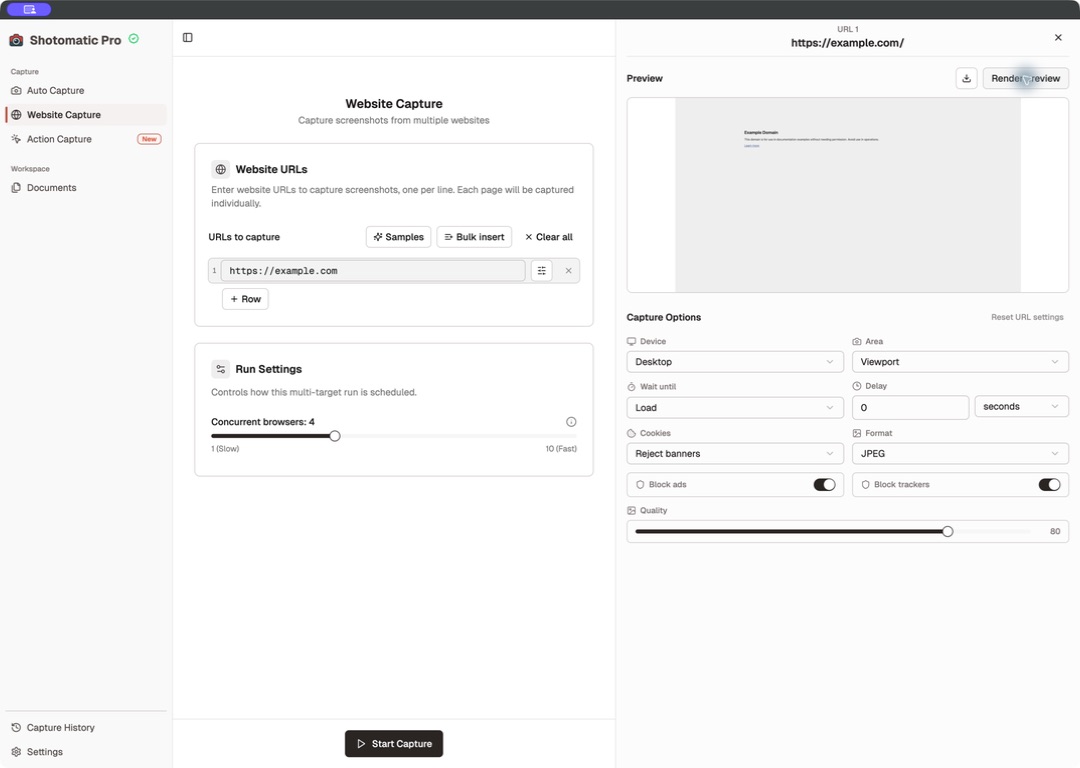Image resolution: width=1080 pixels, height=768 pixels.
Task: Open the Cookies dropdown showing Reject banners
Action: (x=735, y=453)
